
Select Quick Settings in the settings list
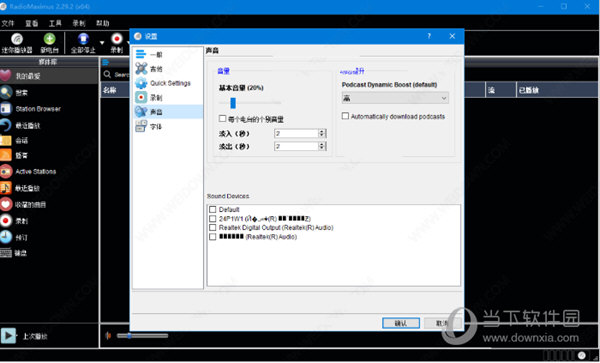(168, 83)
